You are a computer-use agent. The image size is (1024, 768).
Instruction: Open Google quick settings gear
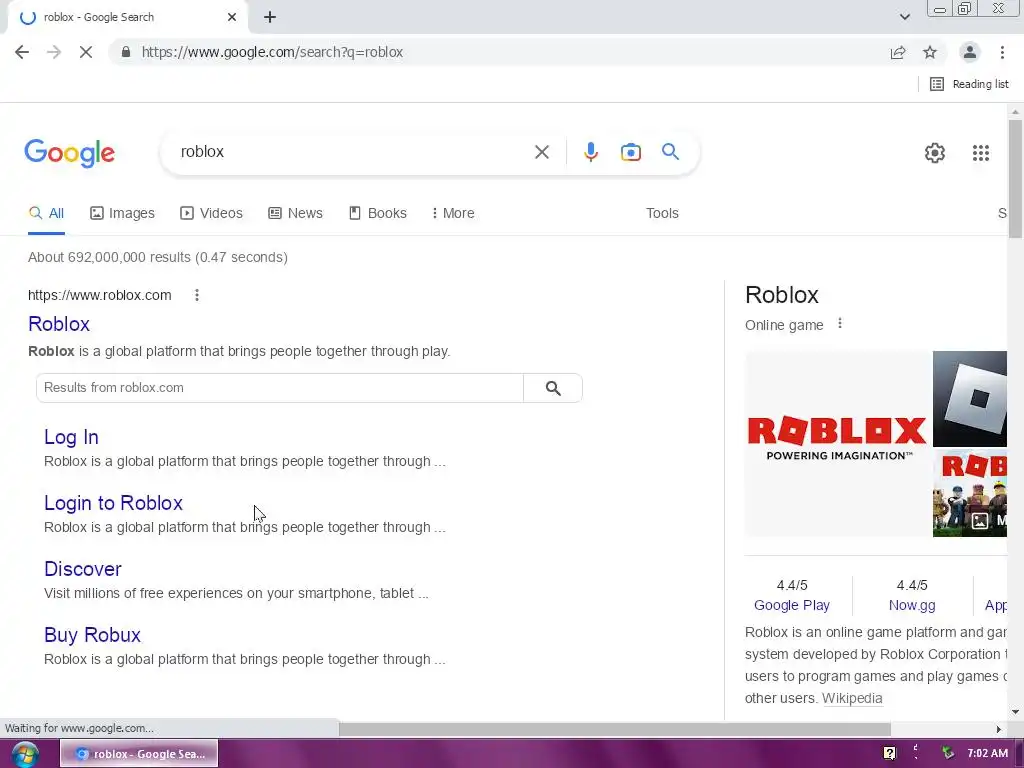pos(935,153)
